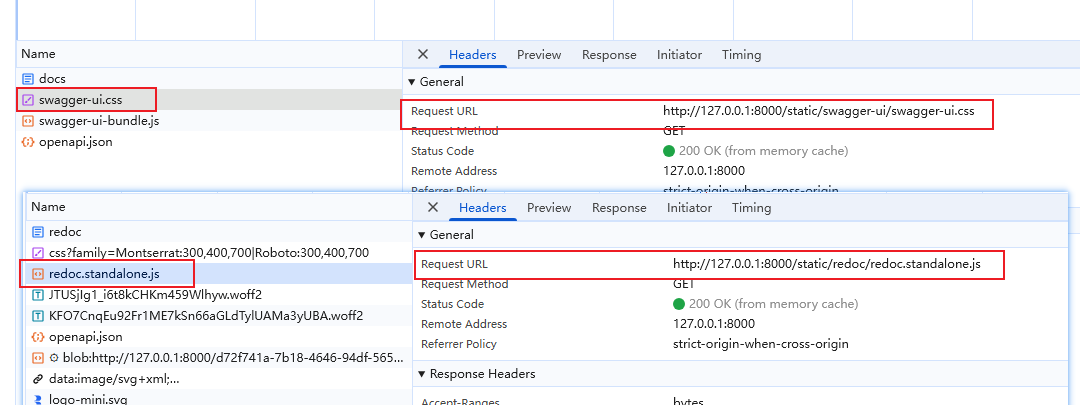
Task: Click font icon beside JTUSjIg1 woff2 file
Action: coord(38,295)
